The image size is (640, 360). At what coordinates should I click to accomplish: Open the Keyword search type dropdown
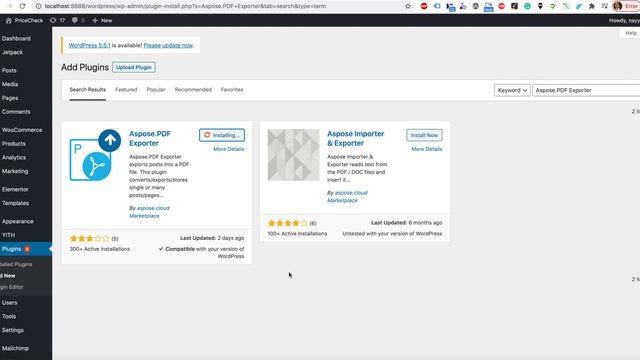tap(512, 90)
